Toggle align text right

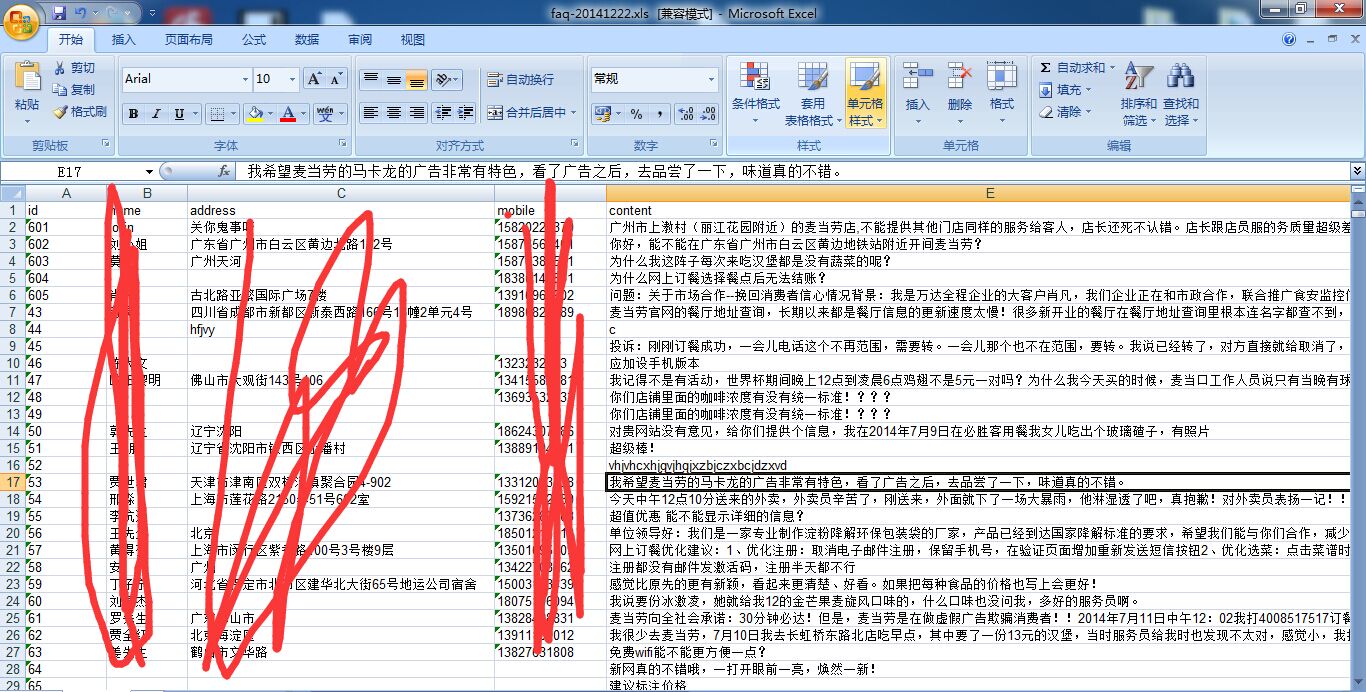(416, 113)
